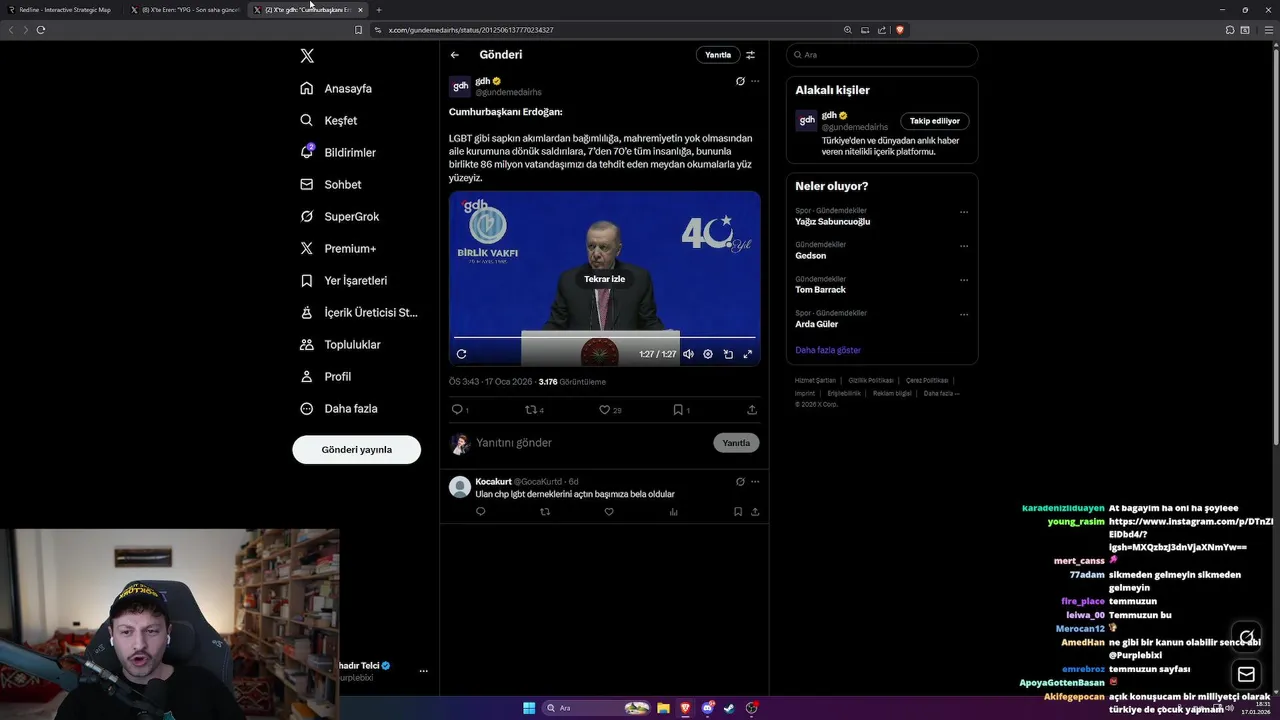
Task: Open options for Gedson trend
Action: click(964, 246)
